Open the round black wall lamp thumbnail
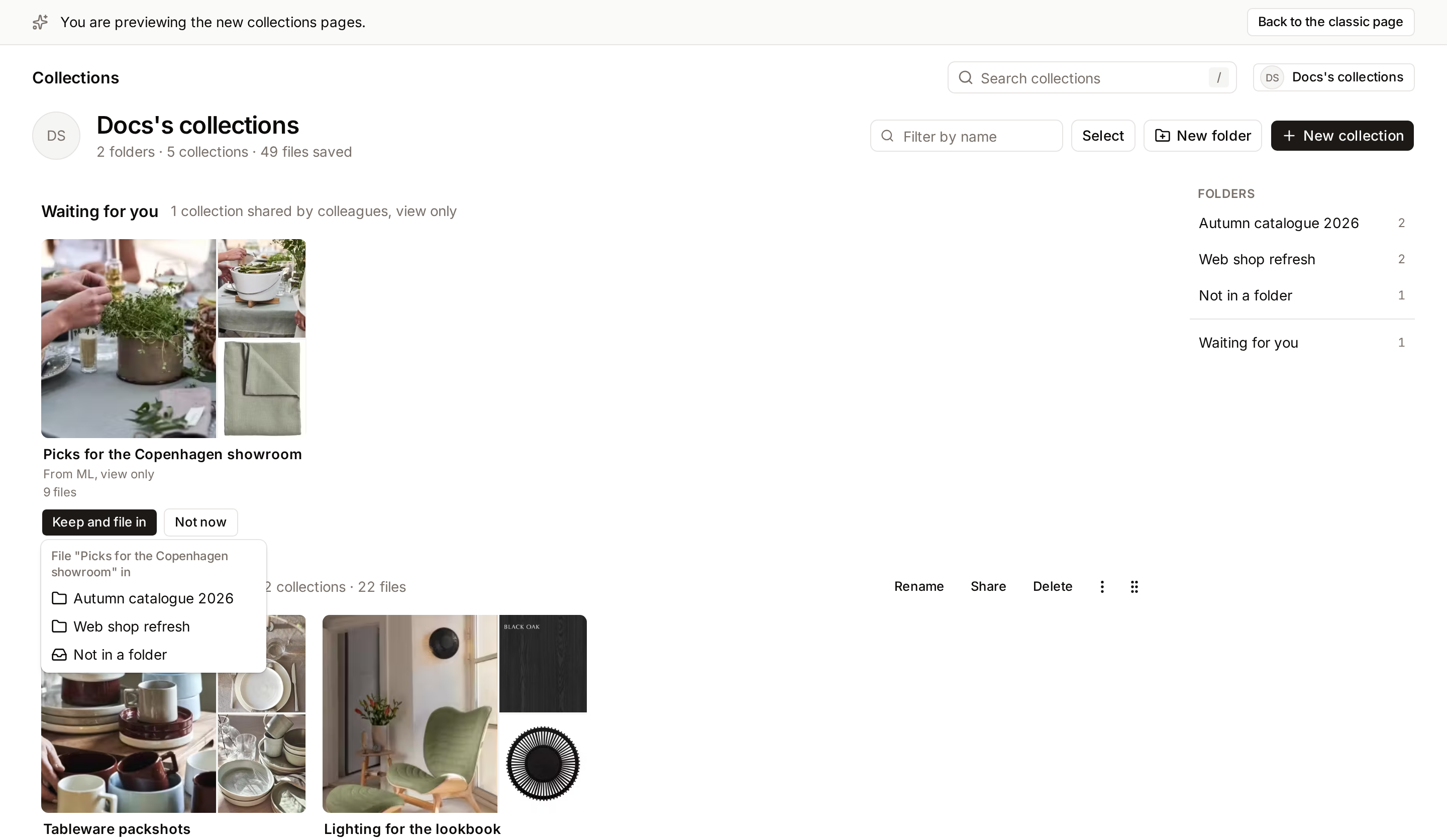 click(x=543, y=764)
